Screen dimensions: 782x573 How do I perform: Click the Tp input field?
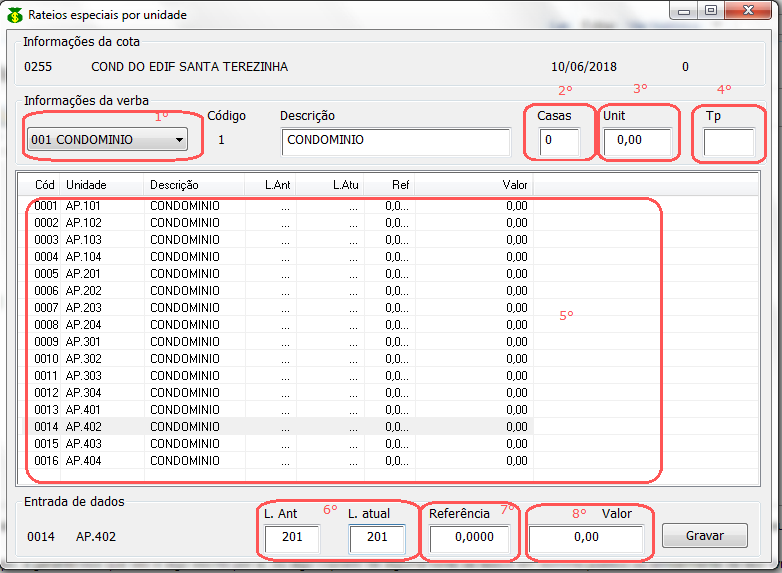tap(728, 143)
